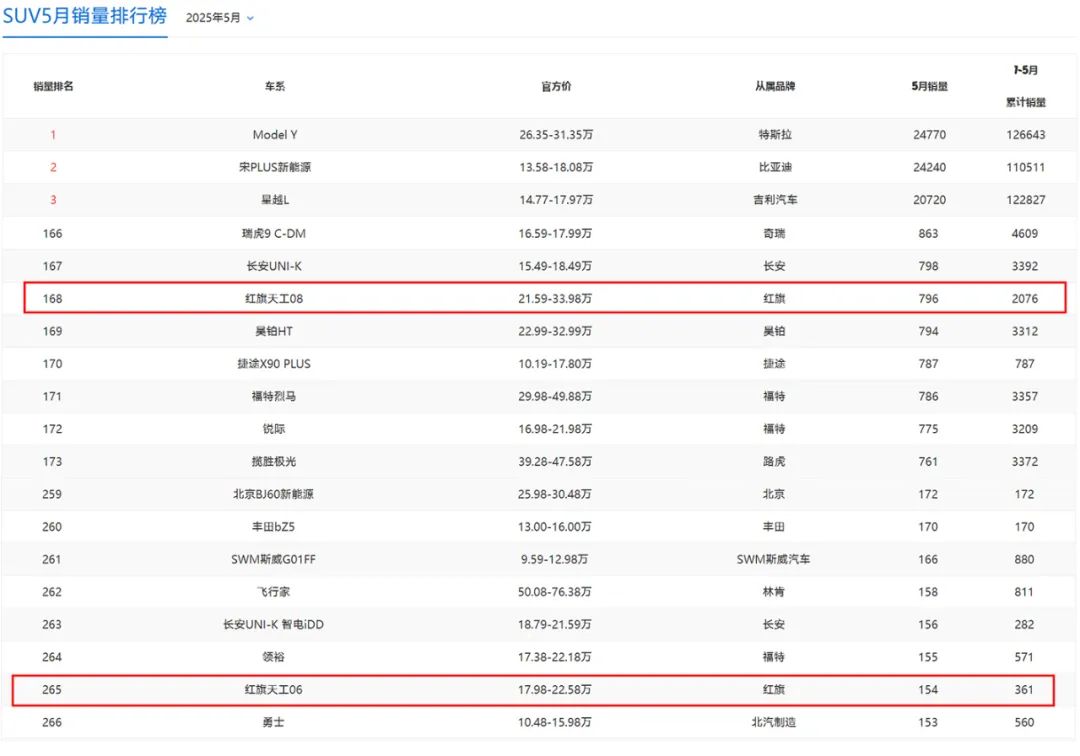
Task: Select the 昊铂HT series name
Action: click(x=273, y=331)
